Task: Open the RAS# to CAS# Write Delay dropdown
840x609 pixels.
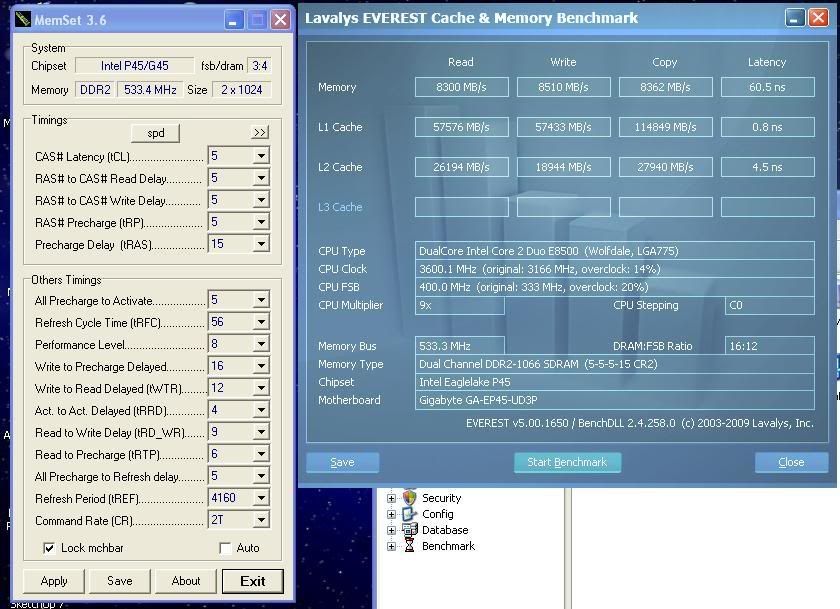Action: point(261,200)
